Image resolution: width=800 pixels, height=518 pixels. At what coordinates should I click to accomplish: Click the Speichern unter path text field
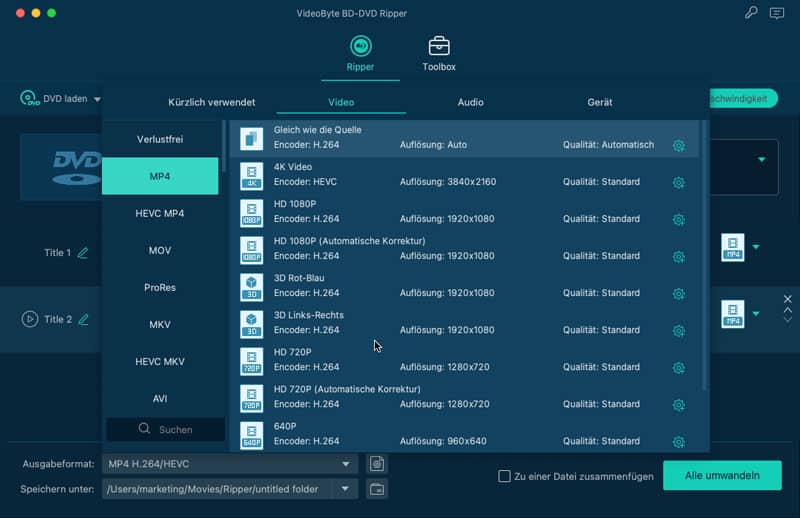coord(217,489)
